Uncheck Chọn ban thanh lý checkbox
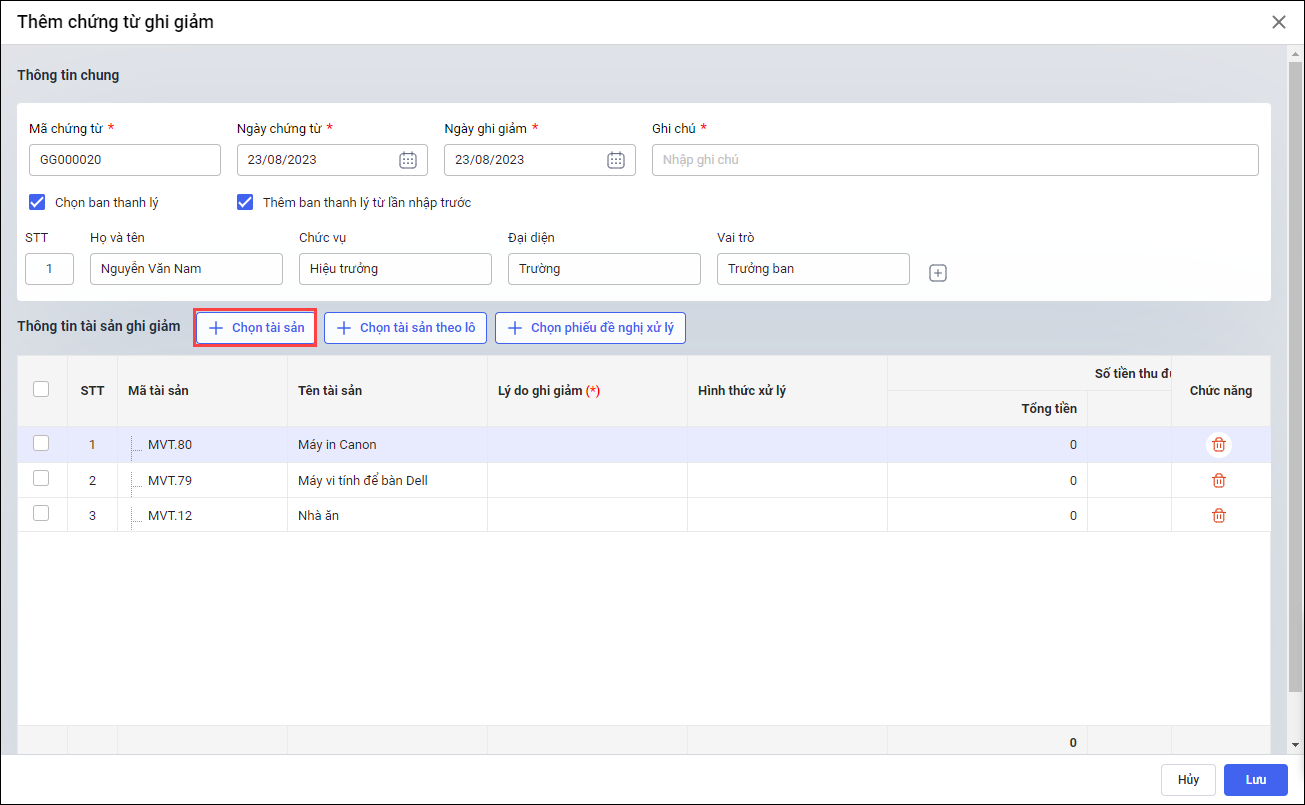The width and height of the screenshot is (1305, 805). coord(37,202)
